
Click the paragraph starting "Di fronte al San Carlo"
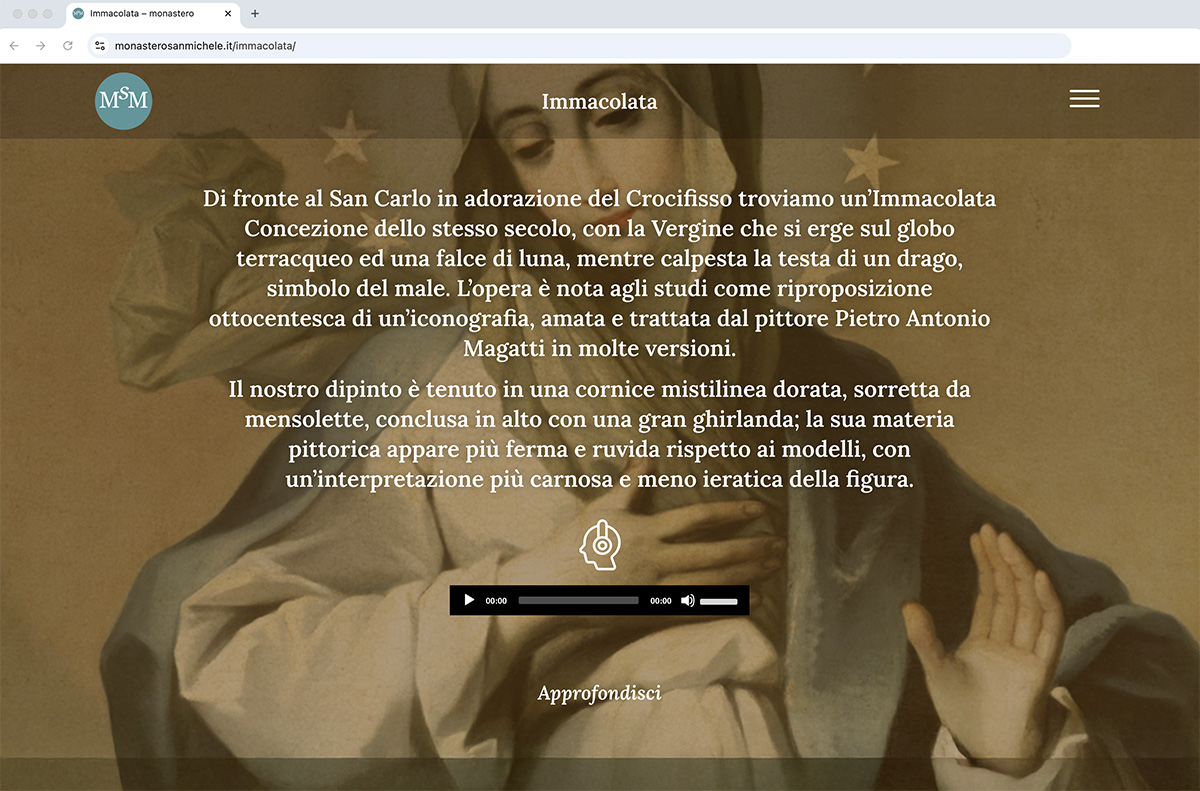[600, 274]
